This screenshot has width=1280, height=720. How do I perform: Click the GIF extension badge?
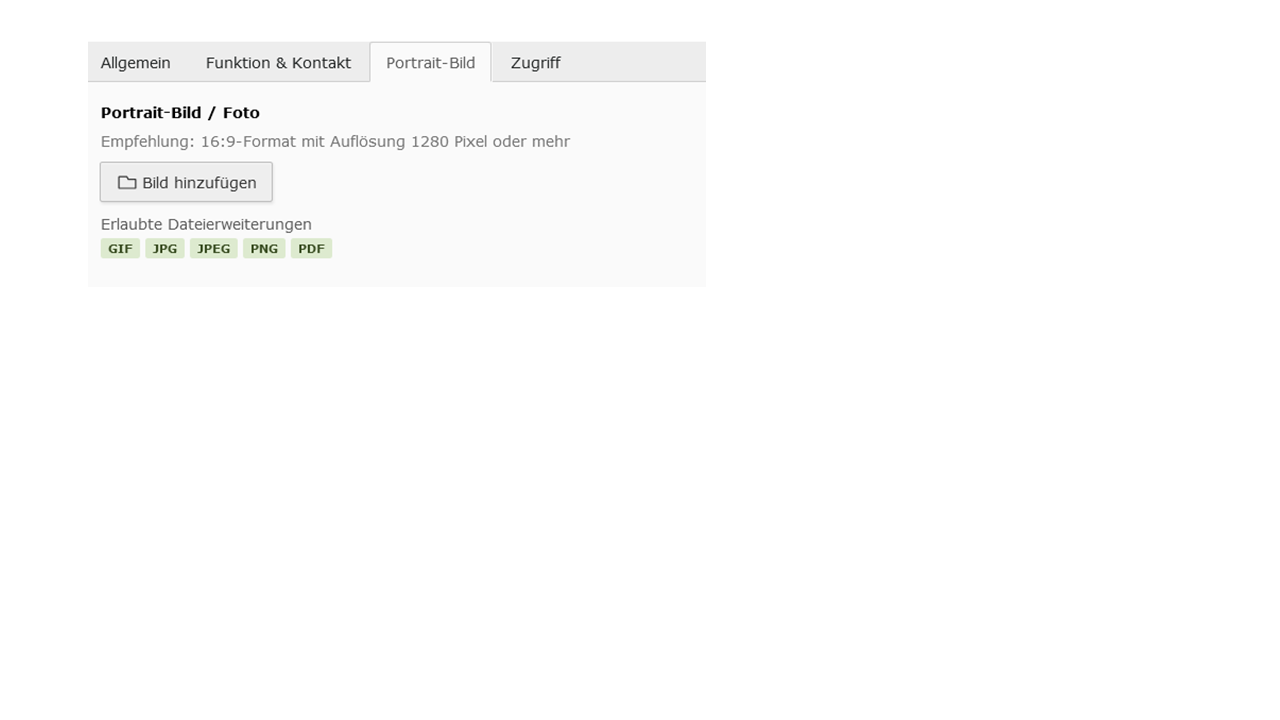120,249
